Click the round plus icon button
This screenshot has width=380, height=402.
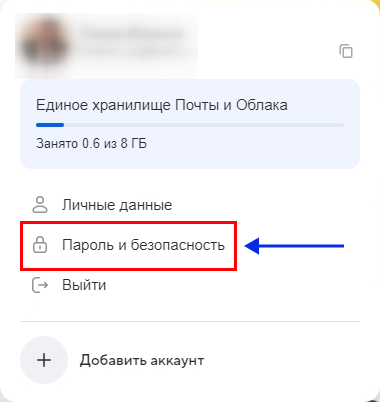(x=44, y=360)
